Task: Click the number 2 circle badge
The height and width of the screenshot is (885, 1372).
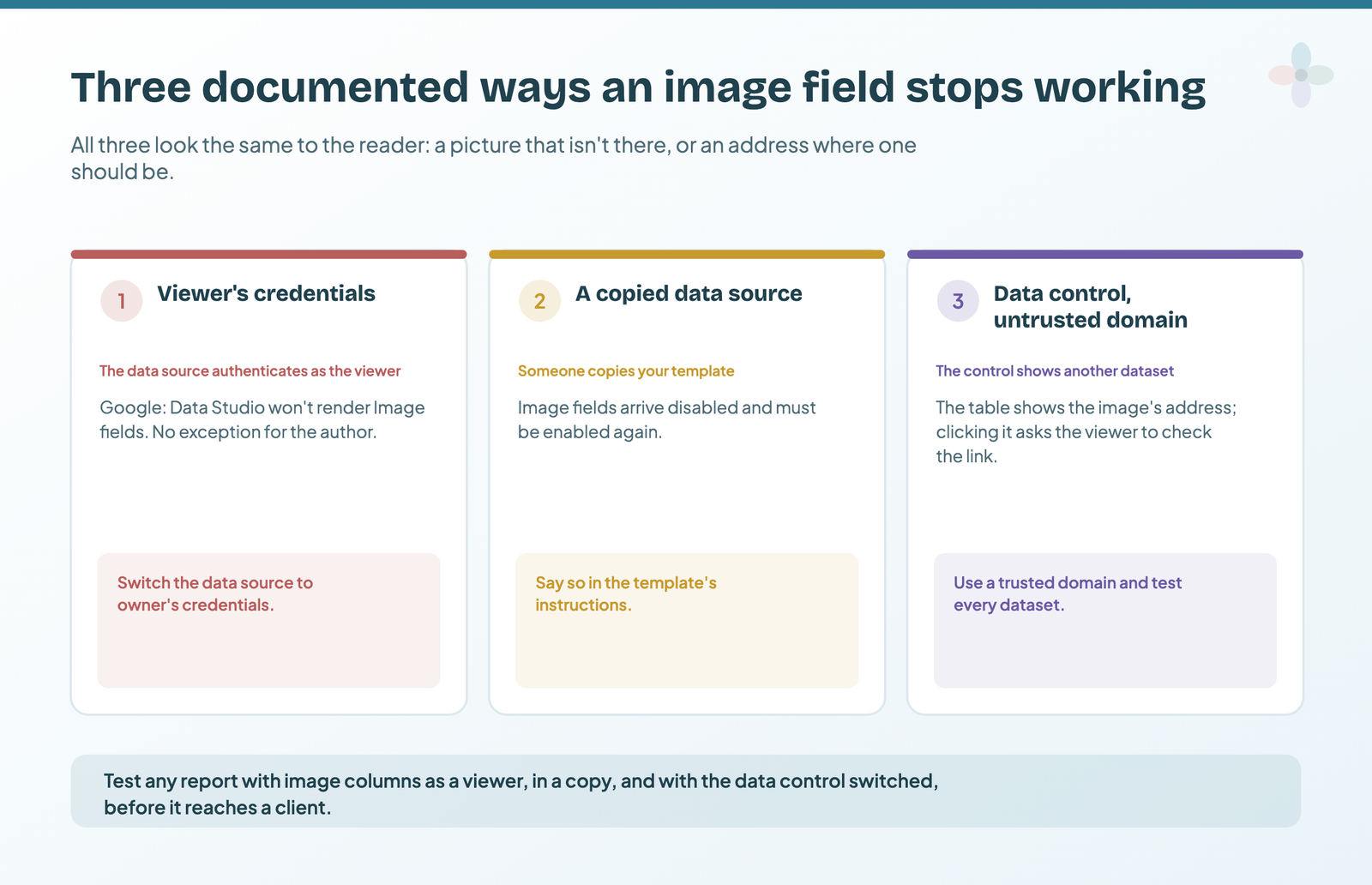Action: coord(539,301)
